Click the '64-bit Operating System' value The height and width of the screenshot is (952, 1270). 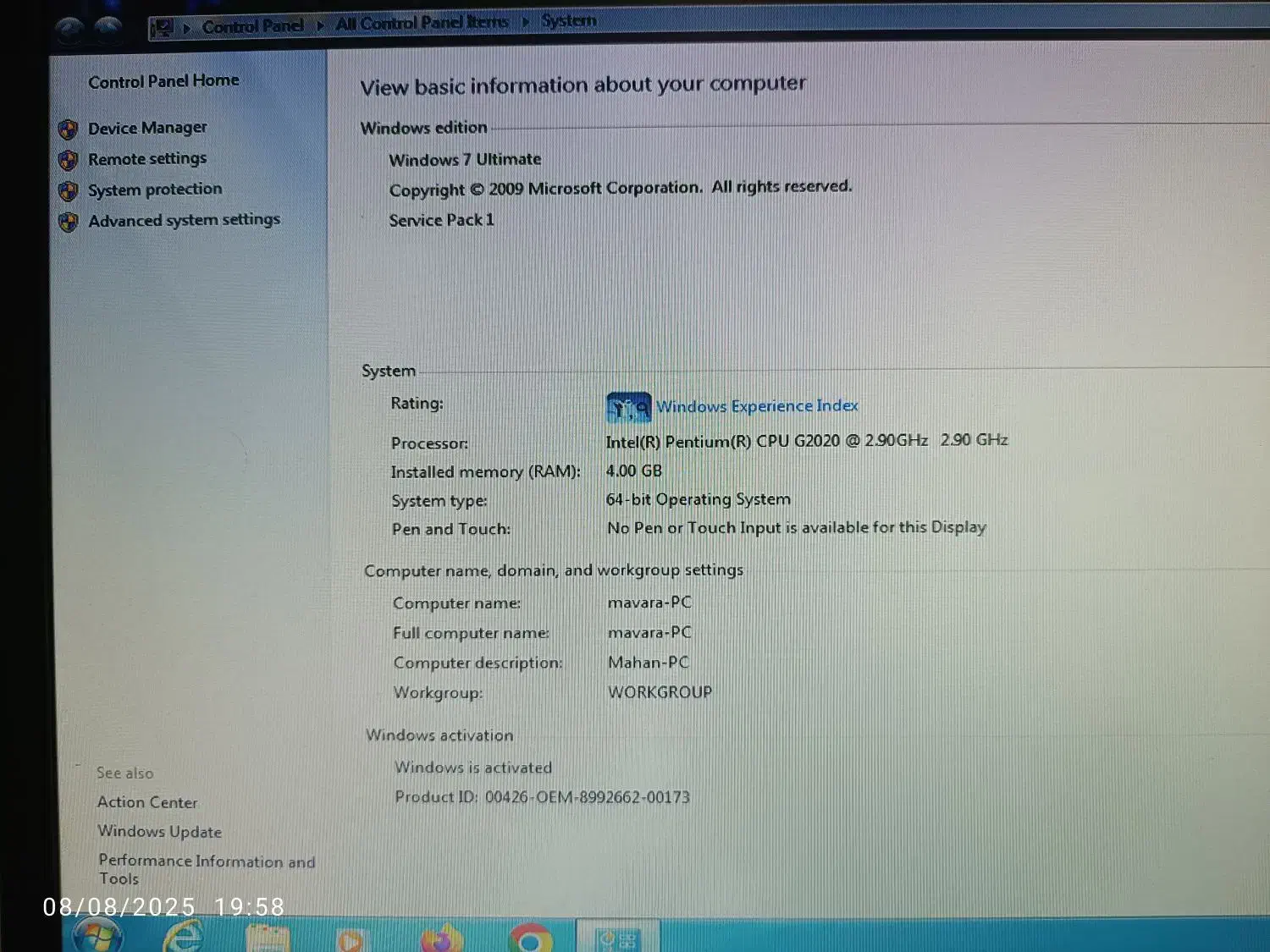[x=698, y=499]
